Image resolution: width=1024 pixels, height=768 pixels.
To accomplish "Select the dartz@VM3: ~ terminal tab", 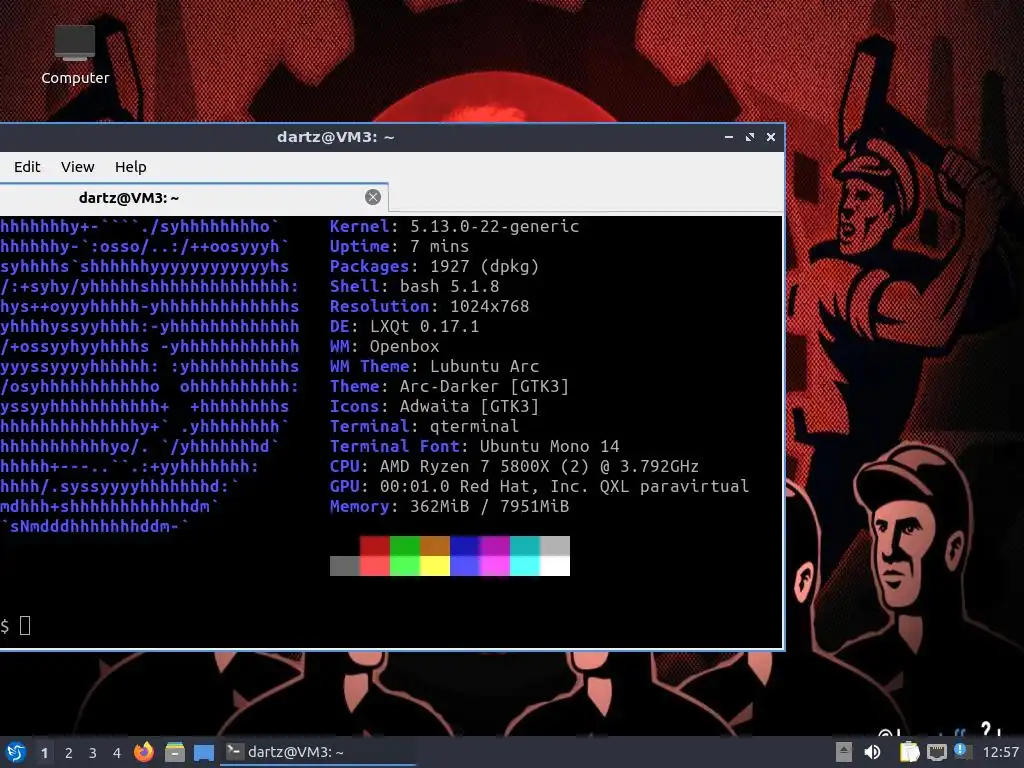I will coord(194,198).
